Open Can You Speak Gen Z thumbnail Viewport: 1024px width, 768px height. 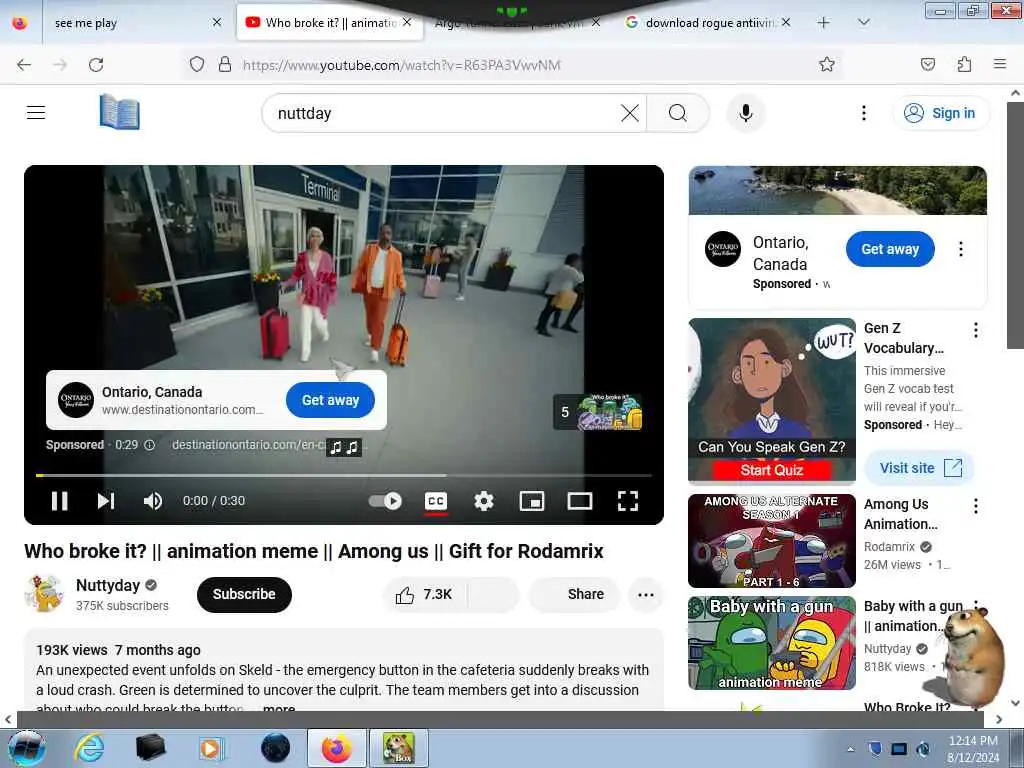pyautogui.click(x=772, y=400)
